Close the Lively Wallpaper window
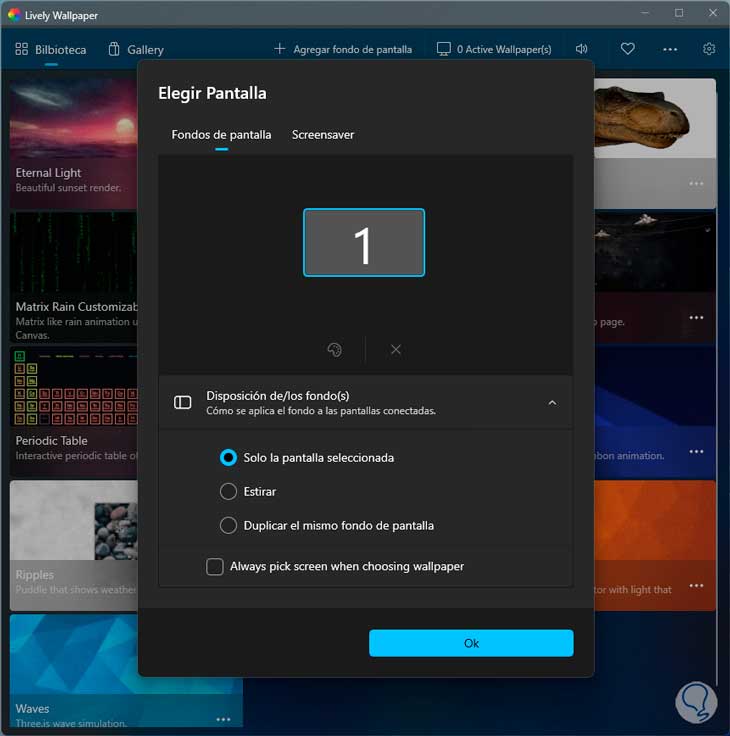Viewport: 730px width, 736px height. (713, 13)
